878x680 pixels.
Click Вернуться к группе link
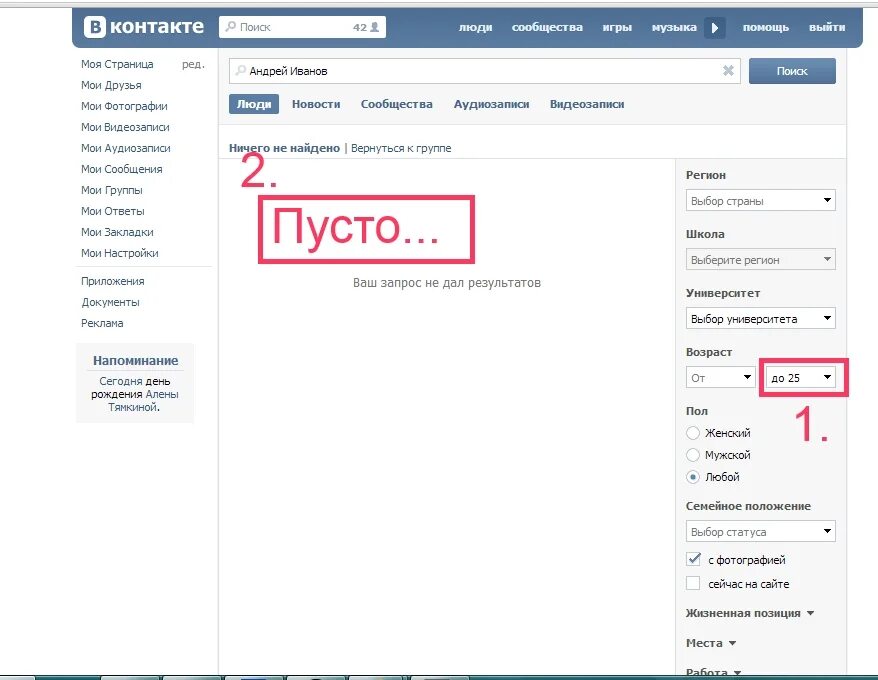tap(401, 148)
